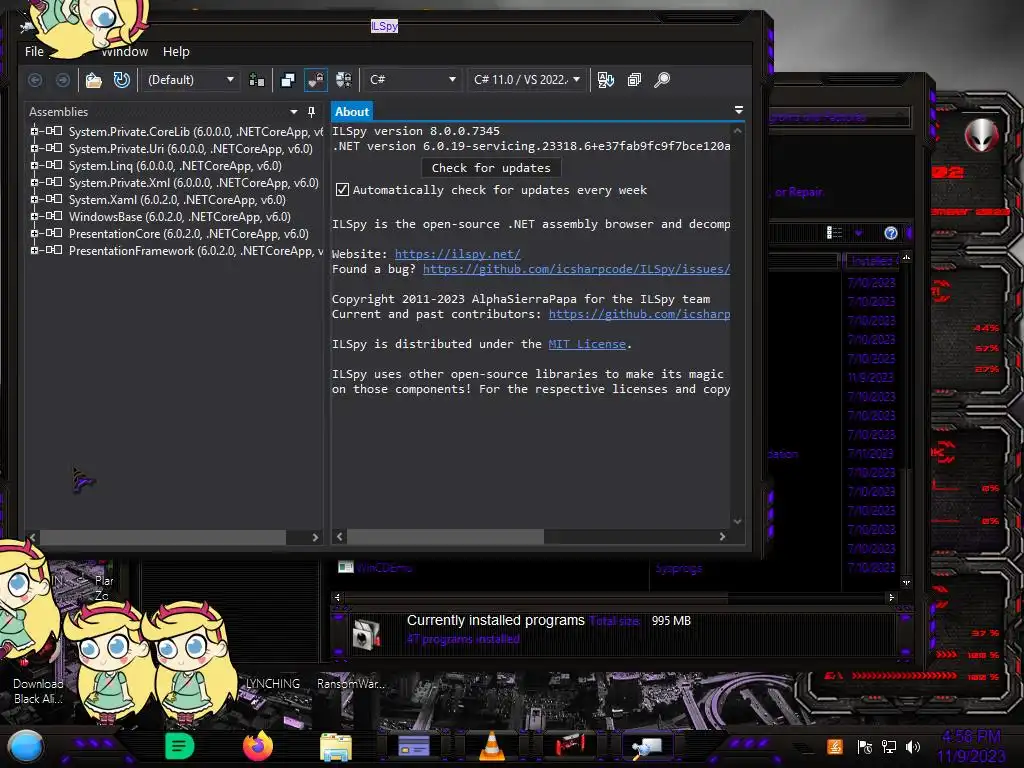Open an assembly with the folder icon

(x=94, y=80)
